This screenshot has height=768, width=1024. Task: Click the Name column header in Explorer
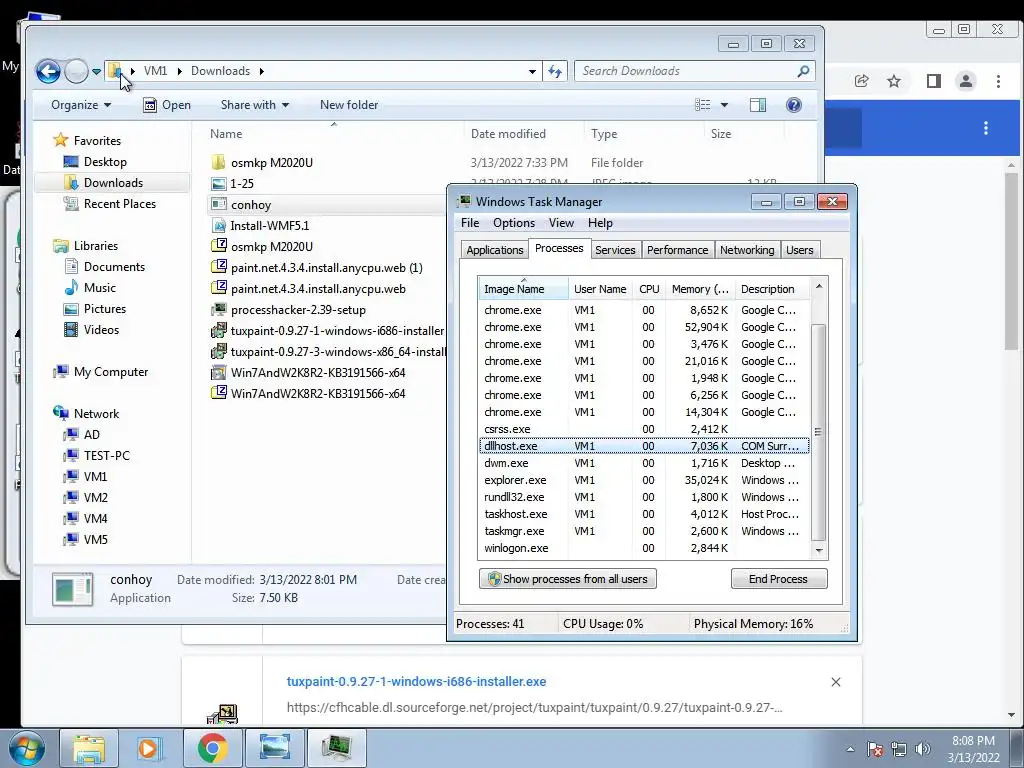tap(226, 134)
